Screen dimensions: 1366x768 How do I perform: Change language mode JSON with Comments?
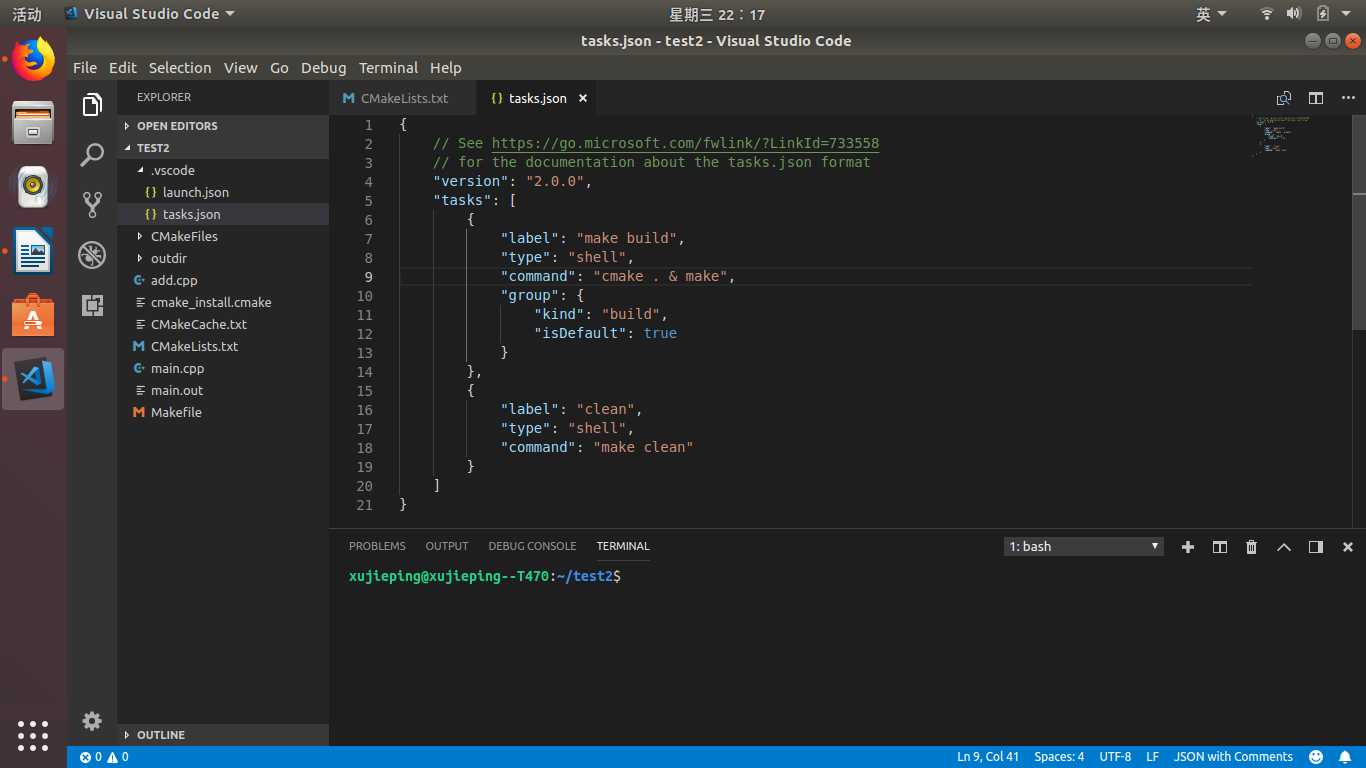click(1233, 757)
